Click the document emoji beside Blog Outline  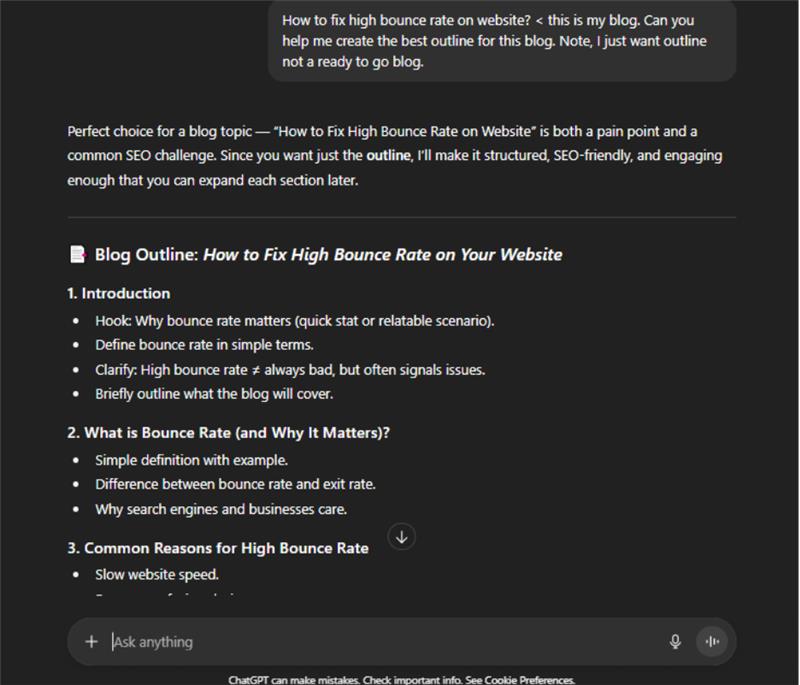(77, 254)
